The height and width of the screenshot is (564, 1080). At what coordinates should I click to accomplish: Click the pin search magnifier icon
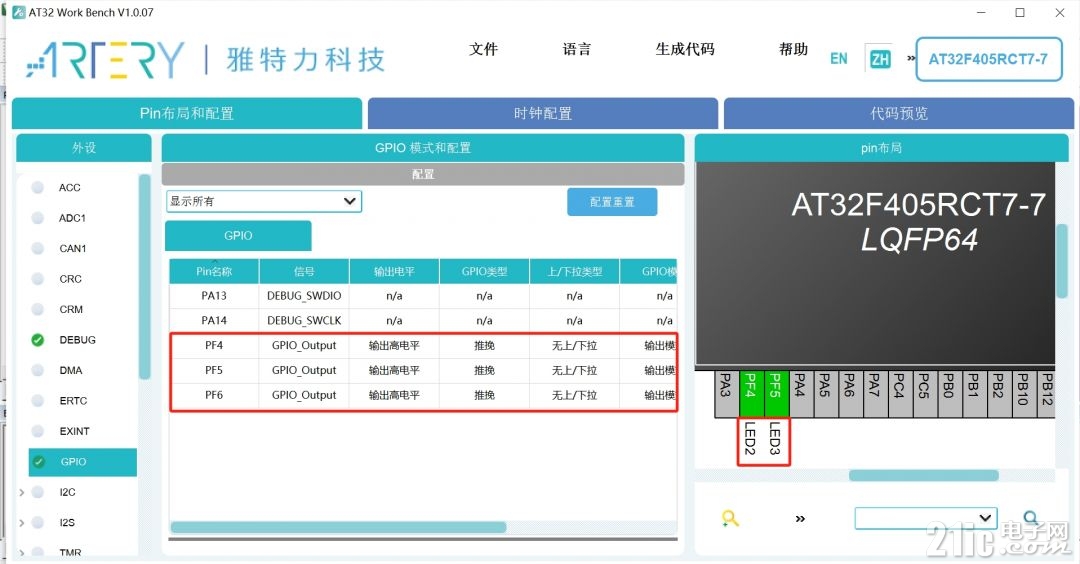coord(1030,518)
